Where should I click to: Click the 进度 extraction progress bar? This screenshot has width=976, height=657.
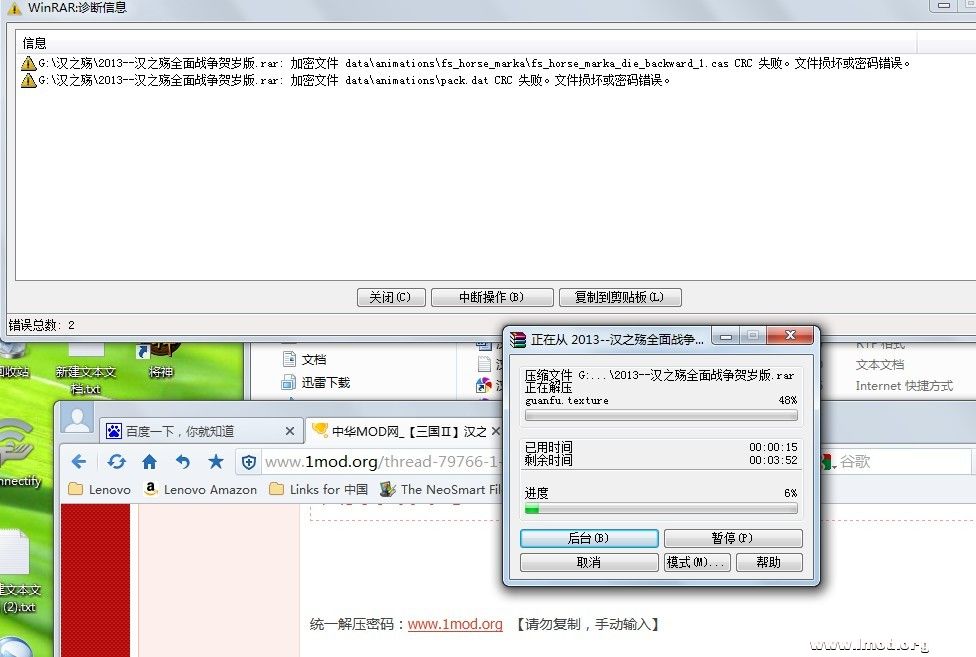[661, 510]
